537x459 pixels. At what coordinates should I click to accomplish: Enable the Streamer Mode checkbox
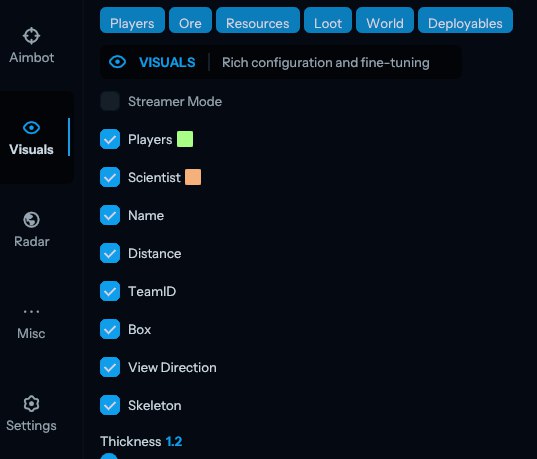pyautogui.click(x=110, y=101)
